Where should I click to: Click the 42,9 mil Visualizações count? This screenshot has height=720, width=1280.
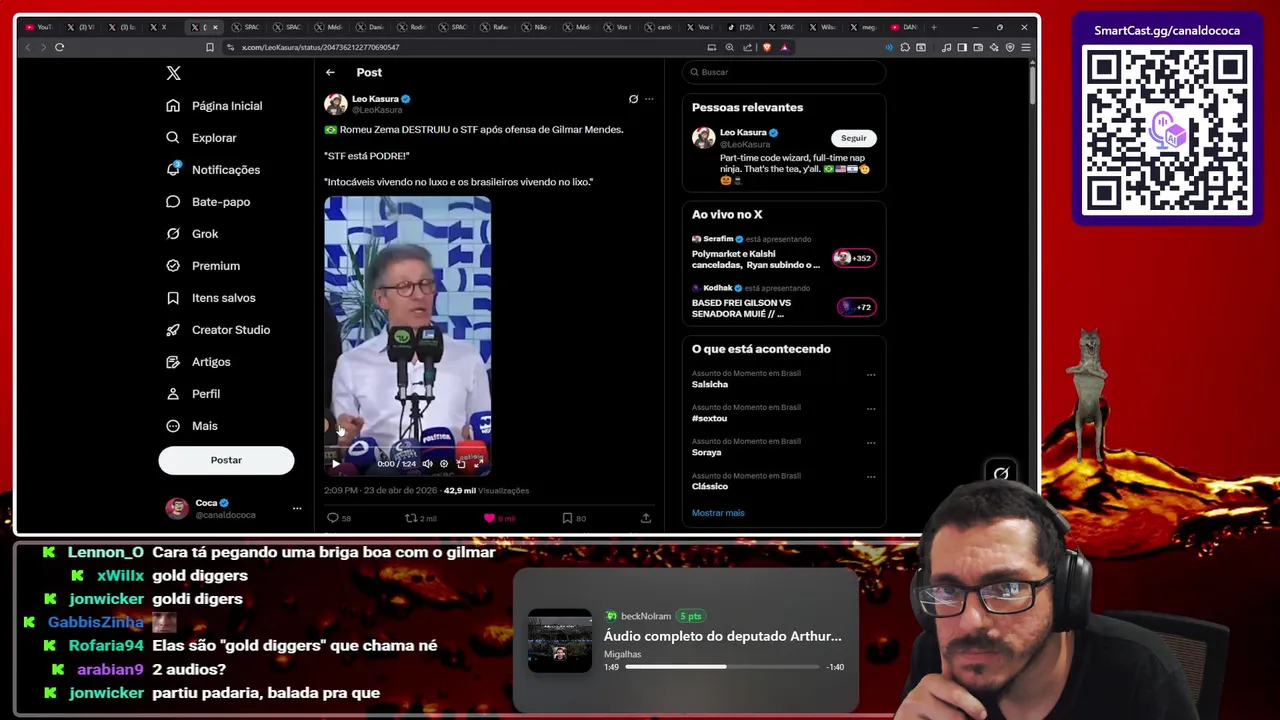(x=486, y=491)
